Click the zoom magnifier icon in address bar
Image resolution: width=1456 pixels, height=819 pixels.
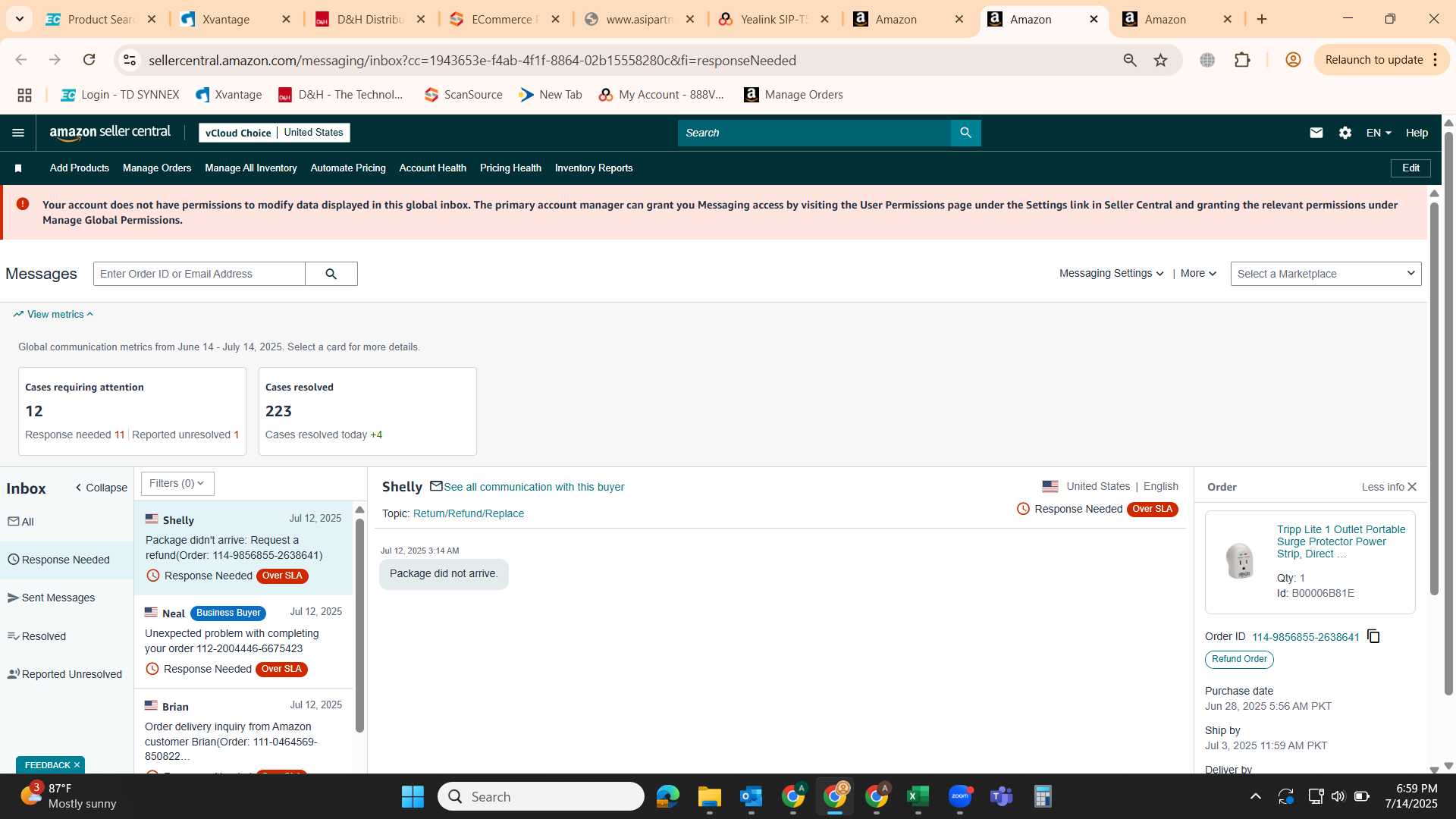tap(1130, 60)
